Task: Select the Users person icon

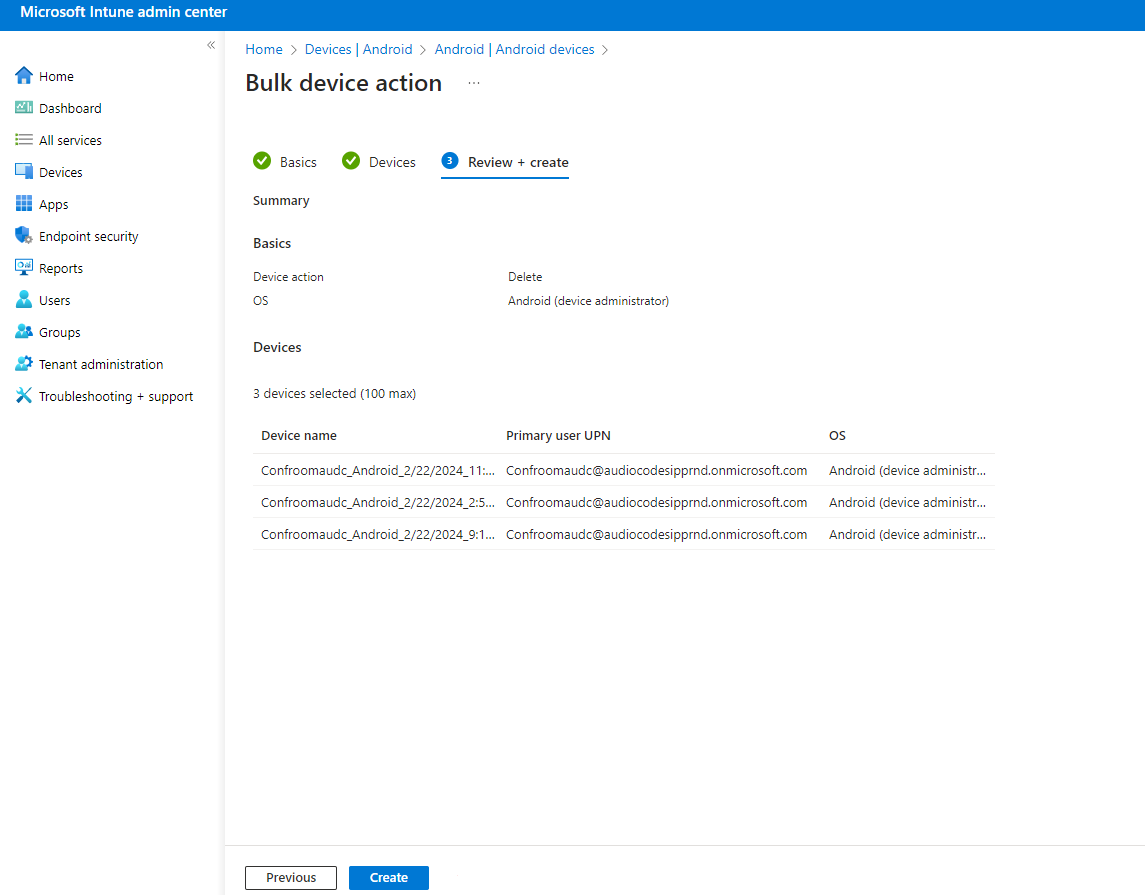Action: point(24,300)
